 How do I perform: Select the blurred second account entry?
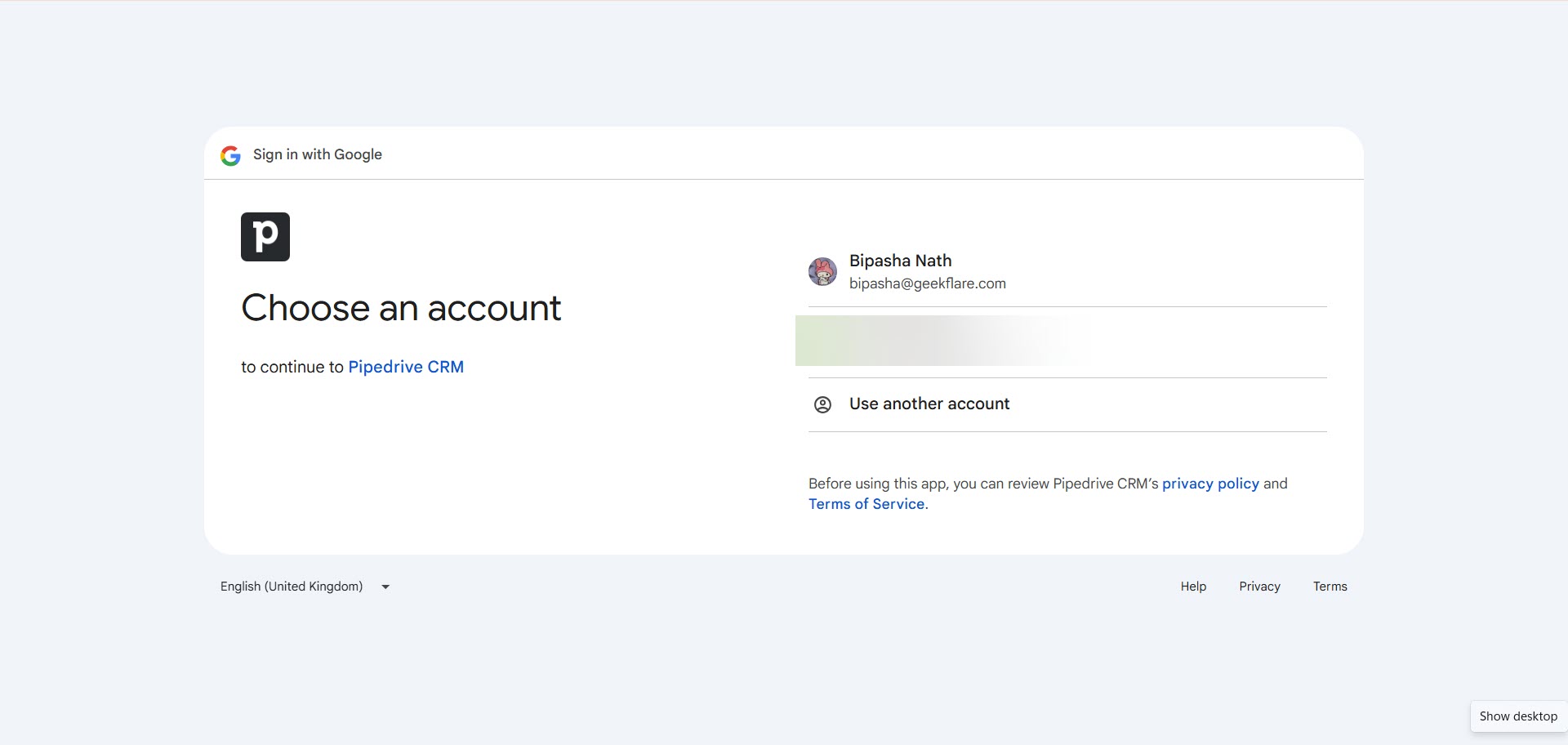pos(939,341)
